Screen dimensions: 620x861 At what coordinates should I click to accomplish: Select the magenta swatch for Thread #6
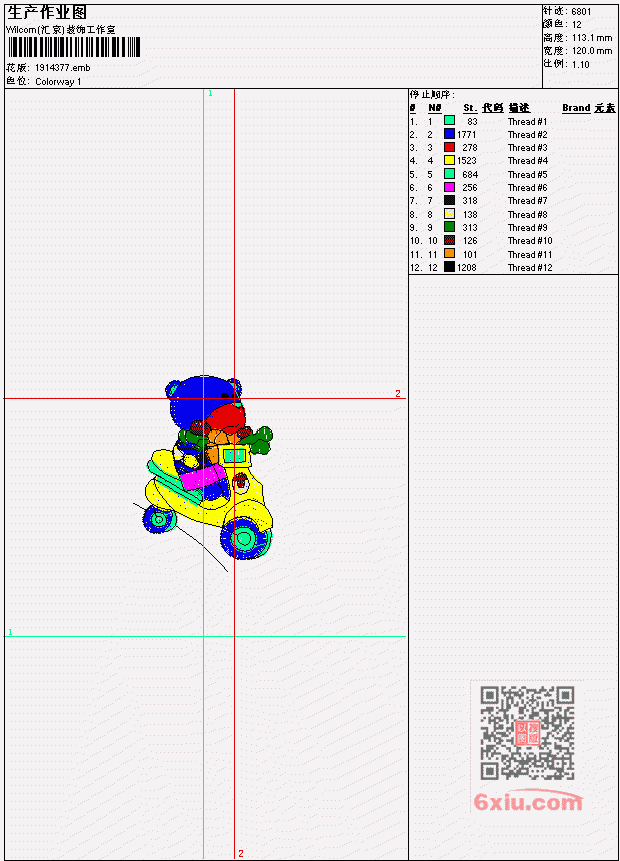pyautogui.click(x=449, y=187)
